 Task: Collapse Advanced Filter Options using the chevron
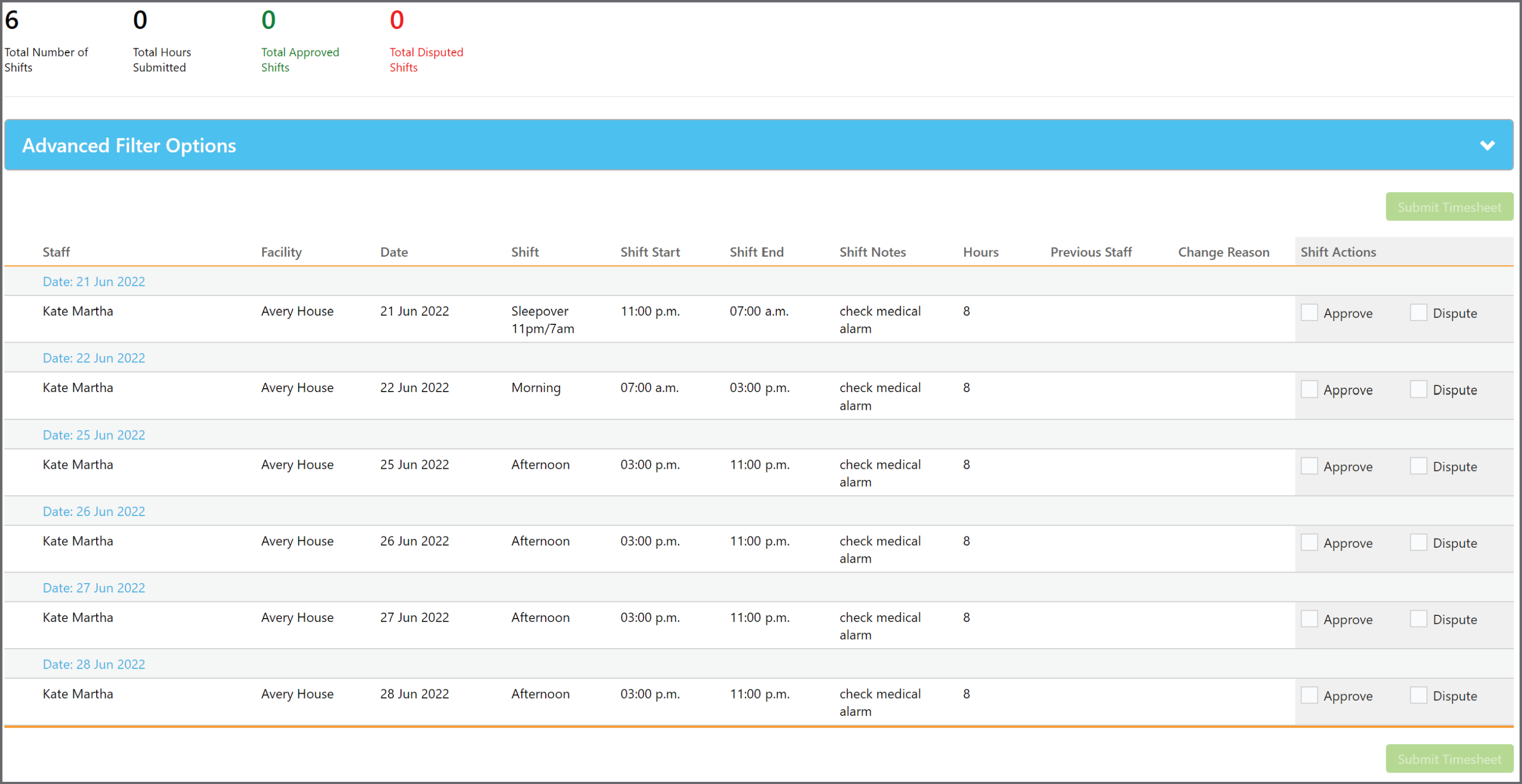pos(1488,144)
